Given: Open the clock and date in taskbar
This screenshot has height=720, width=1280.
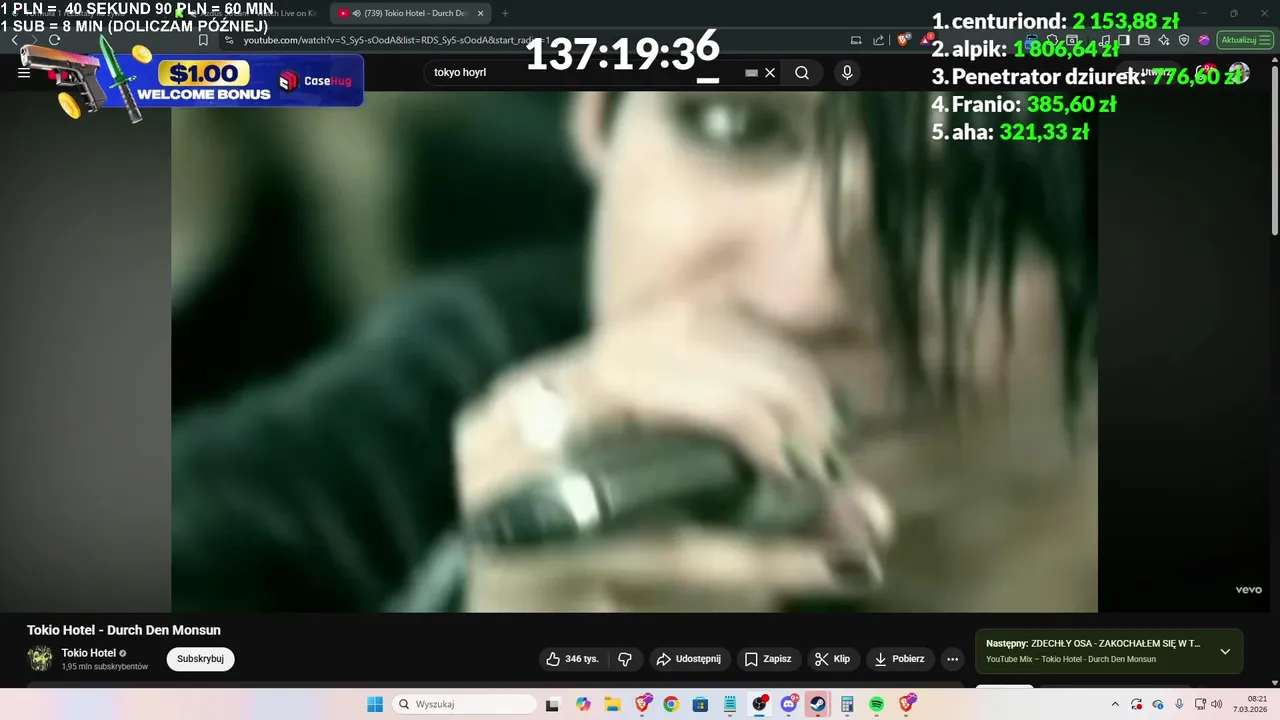Looking at the screenshot, I should pos(1252,704).
